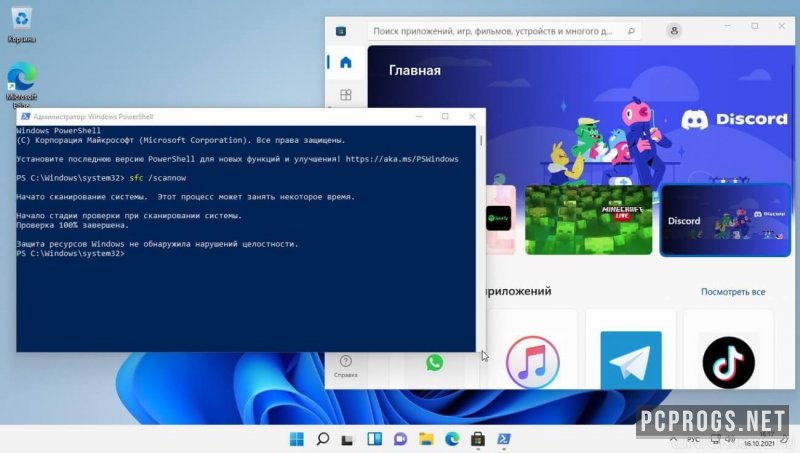The height and width of the screenshot is (453, 800).
Task: Open the Discord hero banner
Action: [x=582, y=117]
